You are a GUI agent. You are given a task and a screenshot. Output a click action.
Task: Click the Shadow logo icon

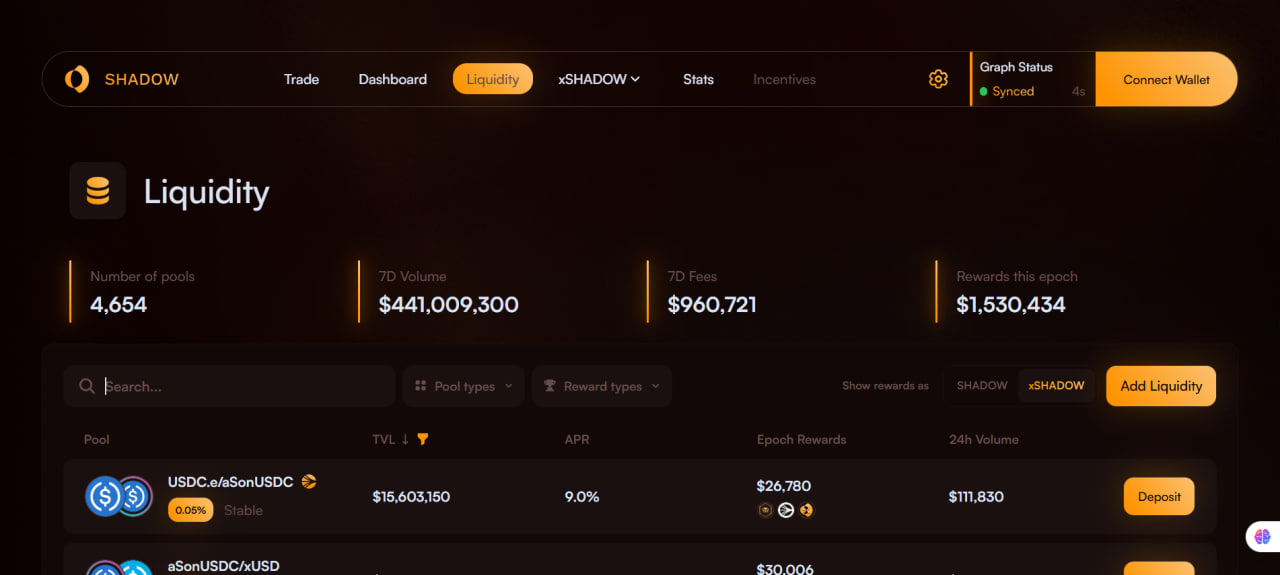point(76,79)
